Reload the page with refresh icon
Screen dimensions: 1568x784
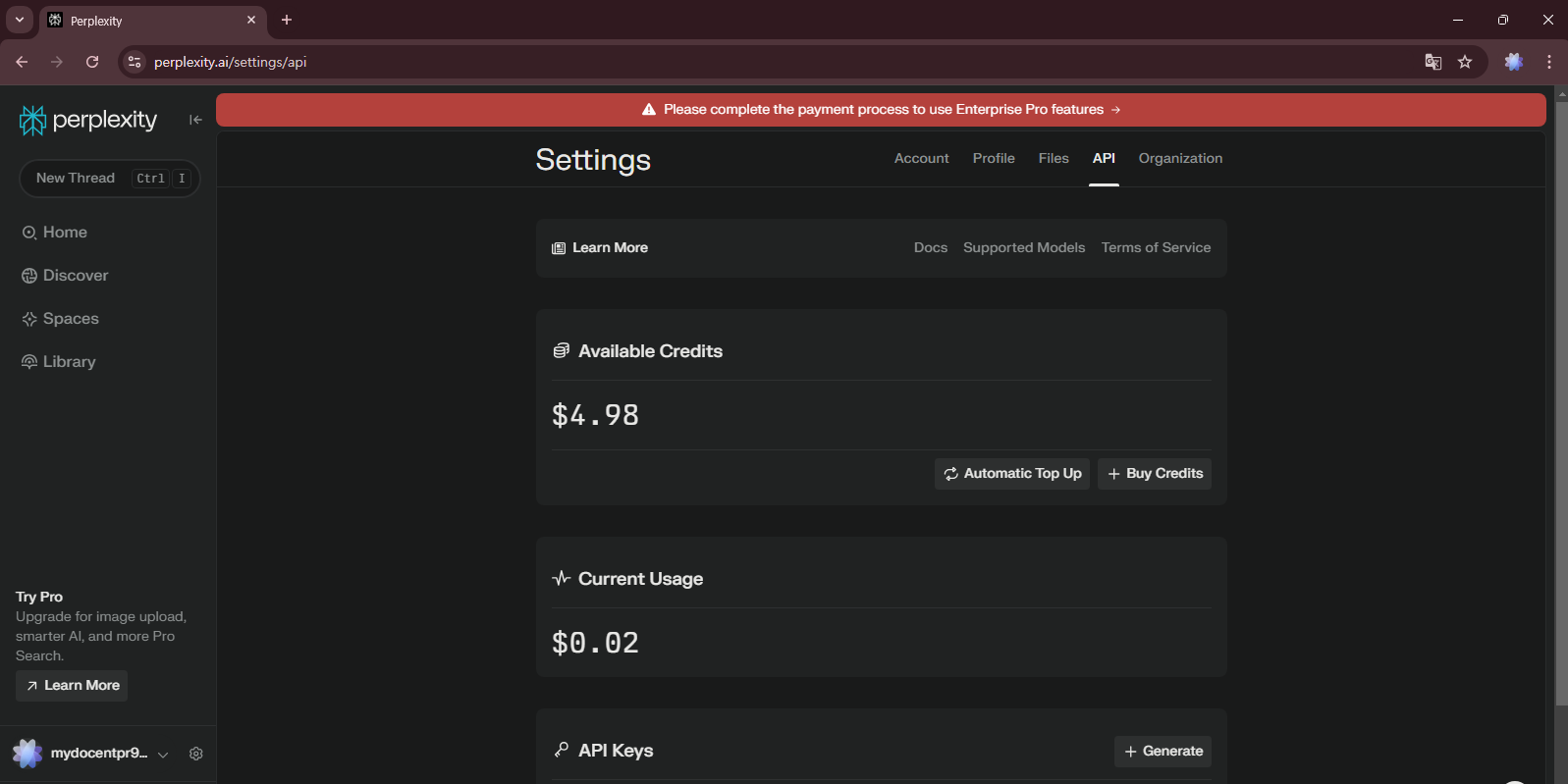coord(92,62)
